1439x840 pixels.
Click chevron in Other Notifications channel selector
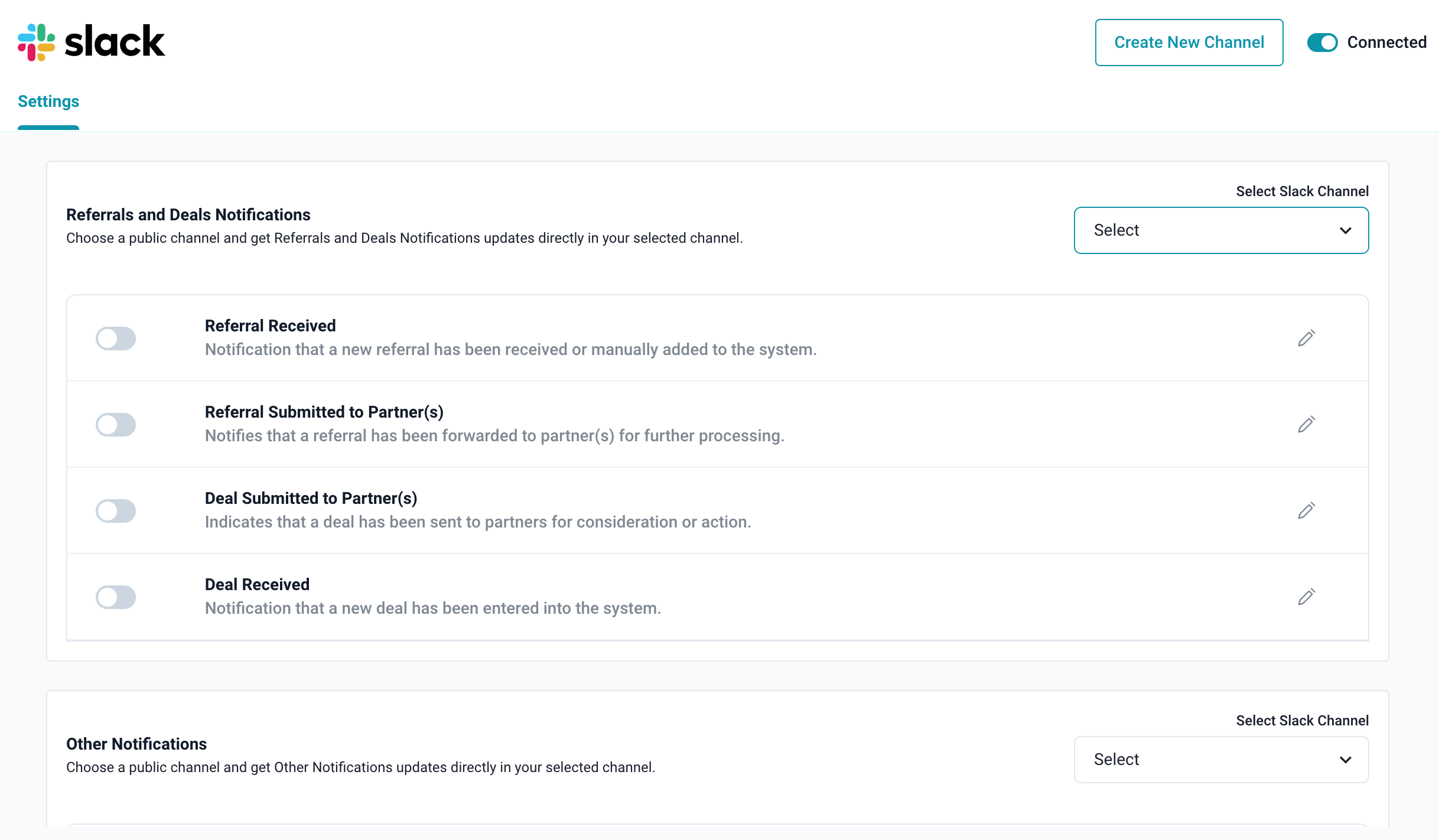[1345, 760]
